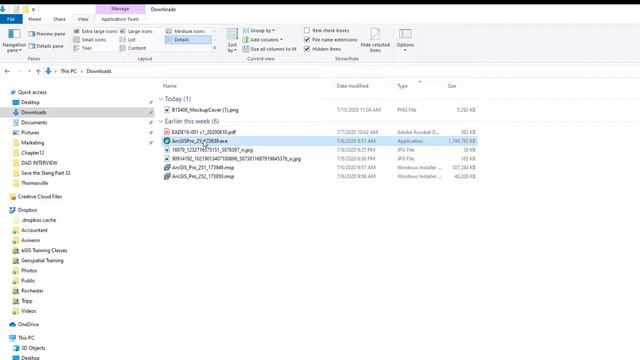Enable Item check boxes option
The image size is (640, 360).
click(307, 31)
